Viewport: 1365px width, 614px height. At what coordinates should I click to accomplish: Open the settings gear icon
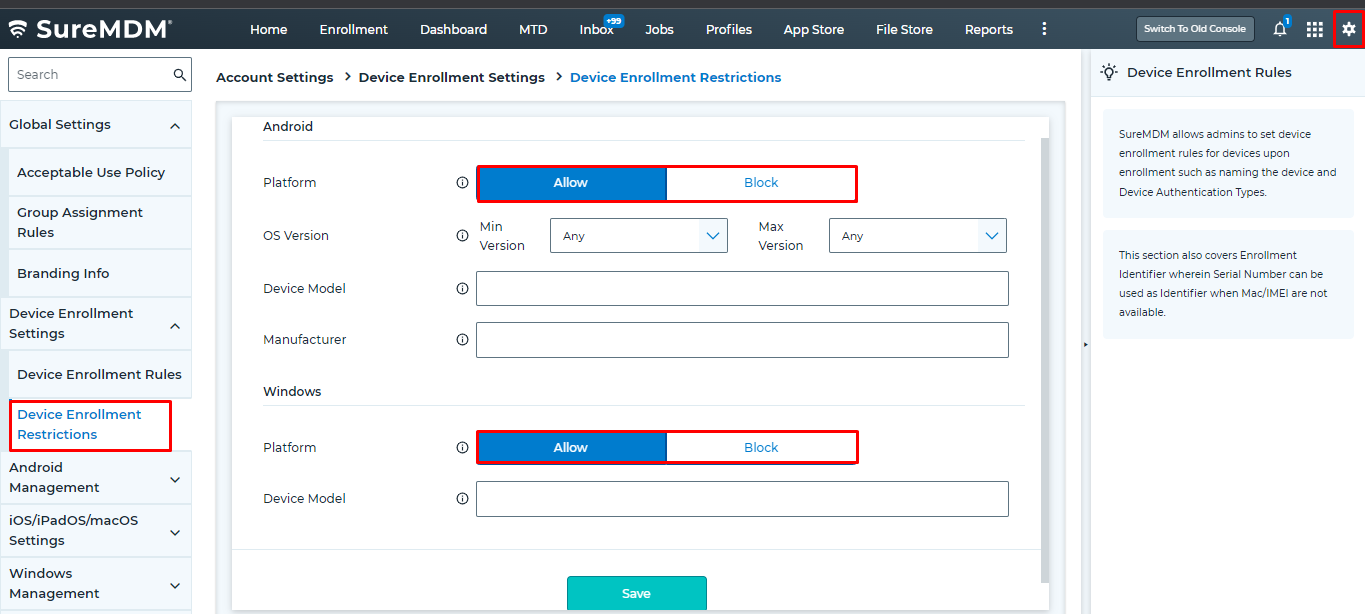tap(1348, 28)
